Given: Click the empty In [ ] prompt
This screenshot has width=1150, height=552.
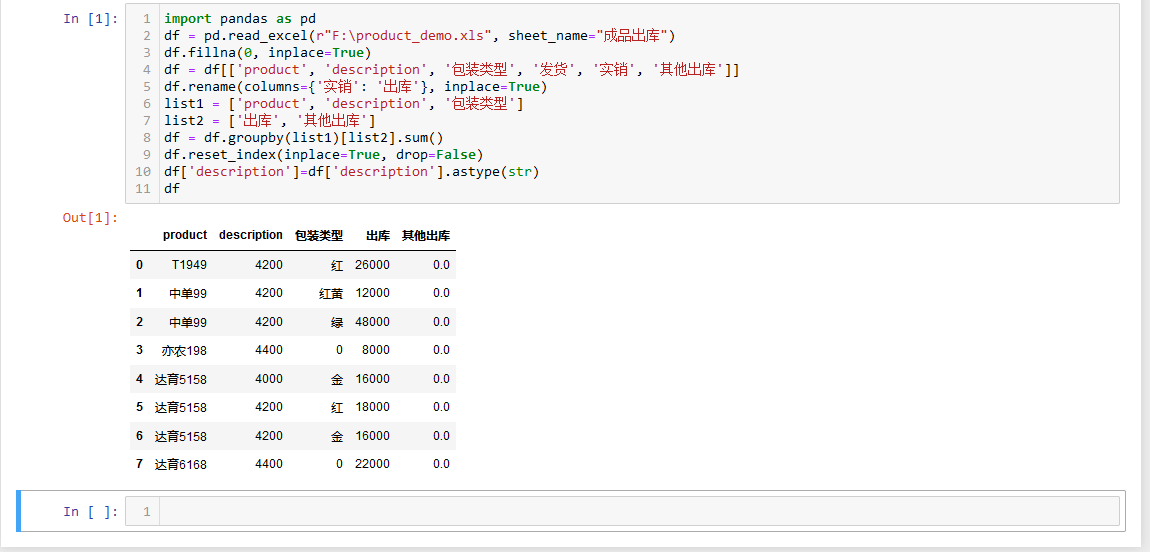Looking at the screenshot, I should click(90, 511).
